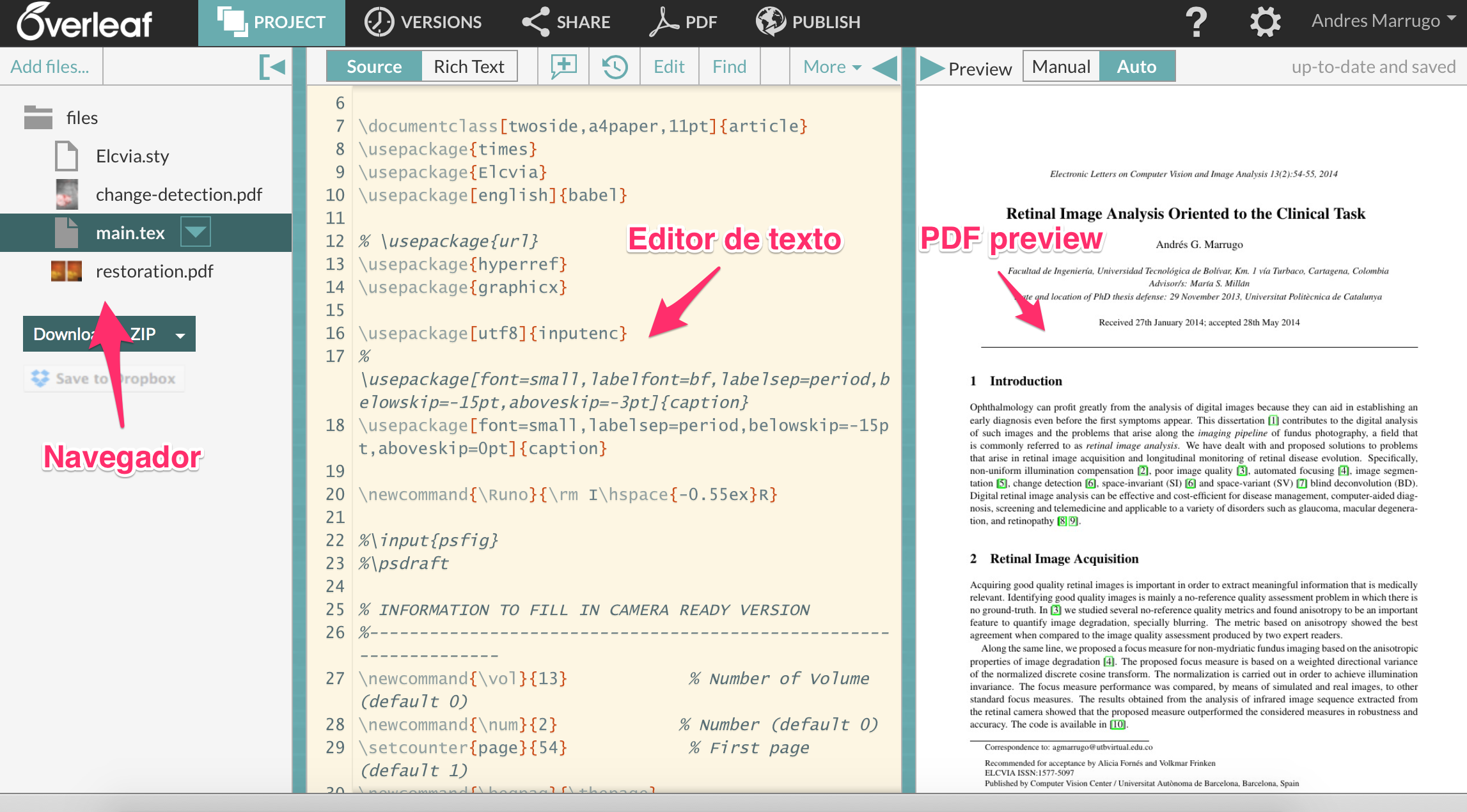Switch editor to Source mode

(x=374, y=66)
